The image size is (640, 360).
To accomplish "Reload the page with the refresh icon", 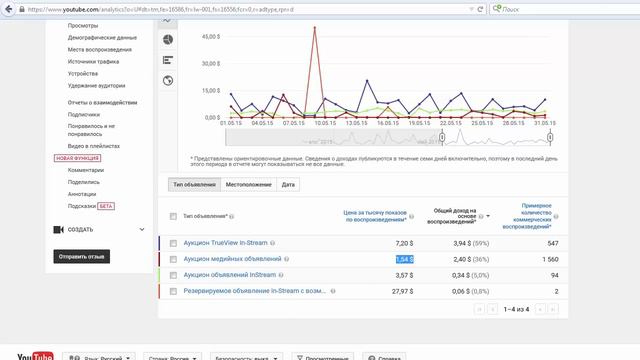I will (480, 9).
